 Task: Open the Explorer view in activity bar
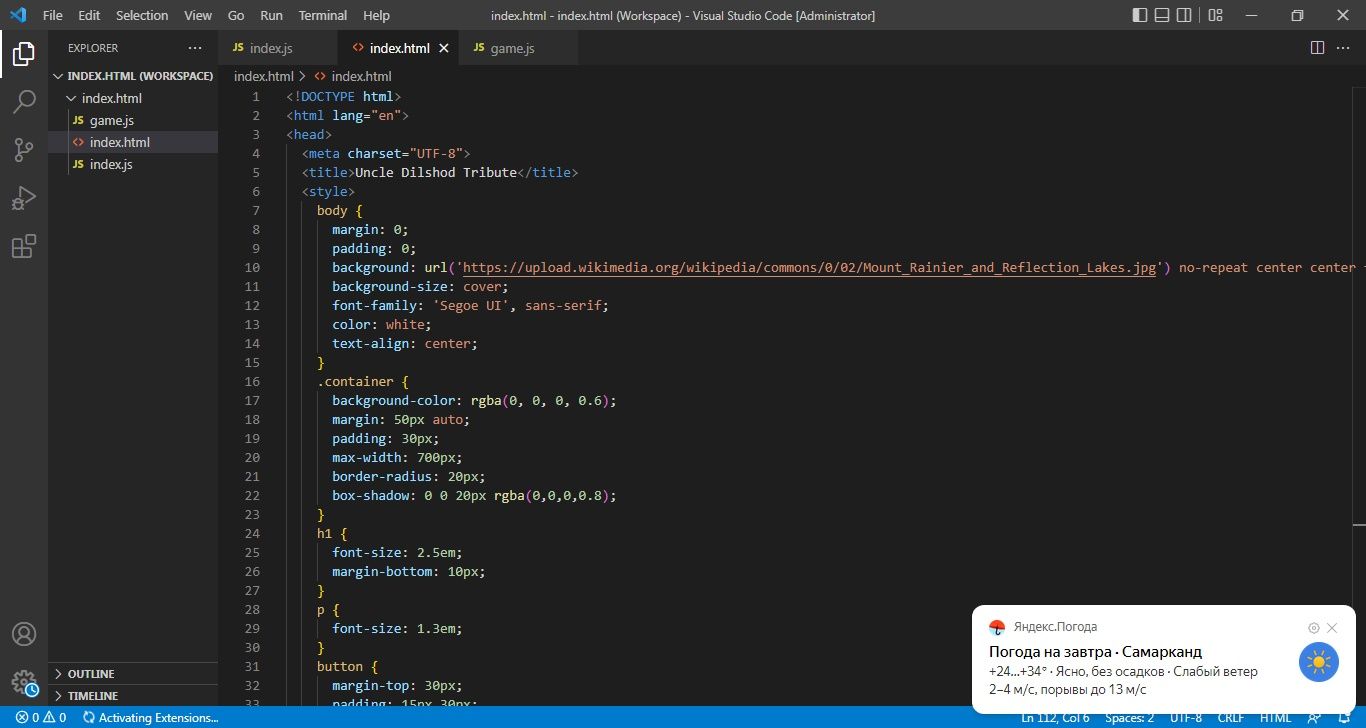pyautogui.click(x=24, y=54)
